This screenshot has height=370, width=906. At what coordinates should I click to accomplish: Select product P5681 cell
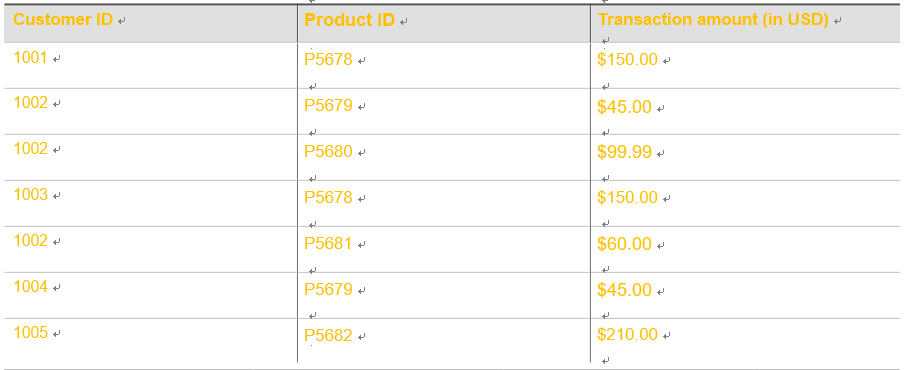pos(444,249)
